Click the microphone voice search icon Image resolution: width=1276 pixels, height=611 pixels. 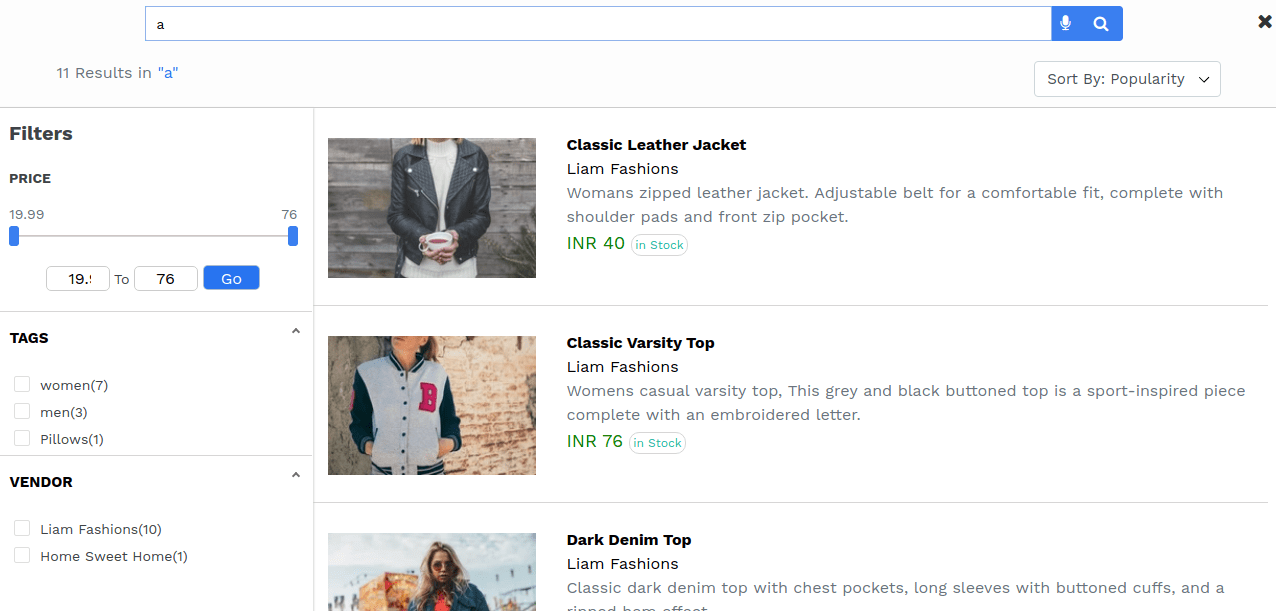pyautogui.click(x=1066, y=24)
